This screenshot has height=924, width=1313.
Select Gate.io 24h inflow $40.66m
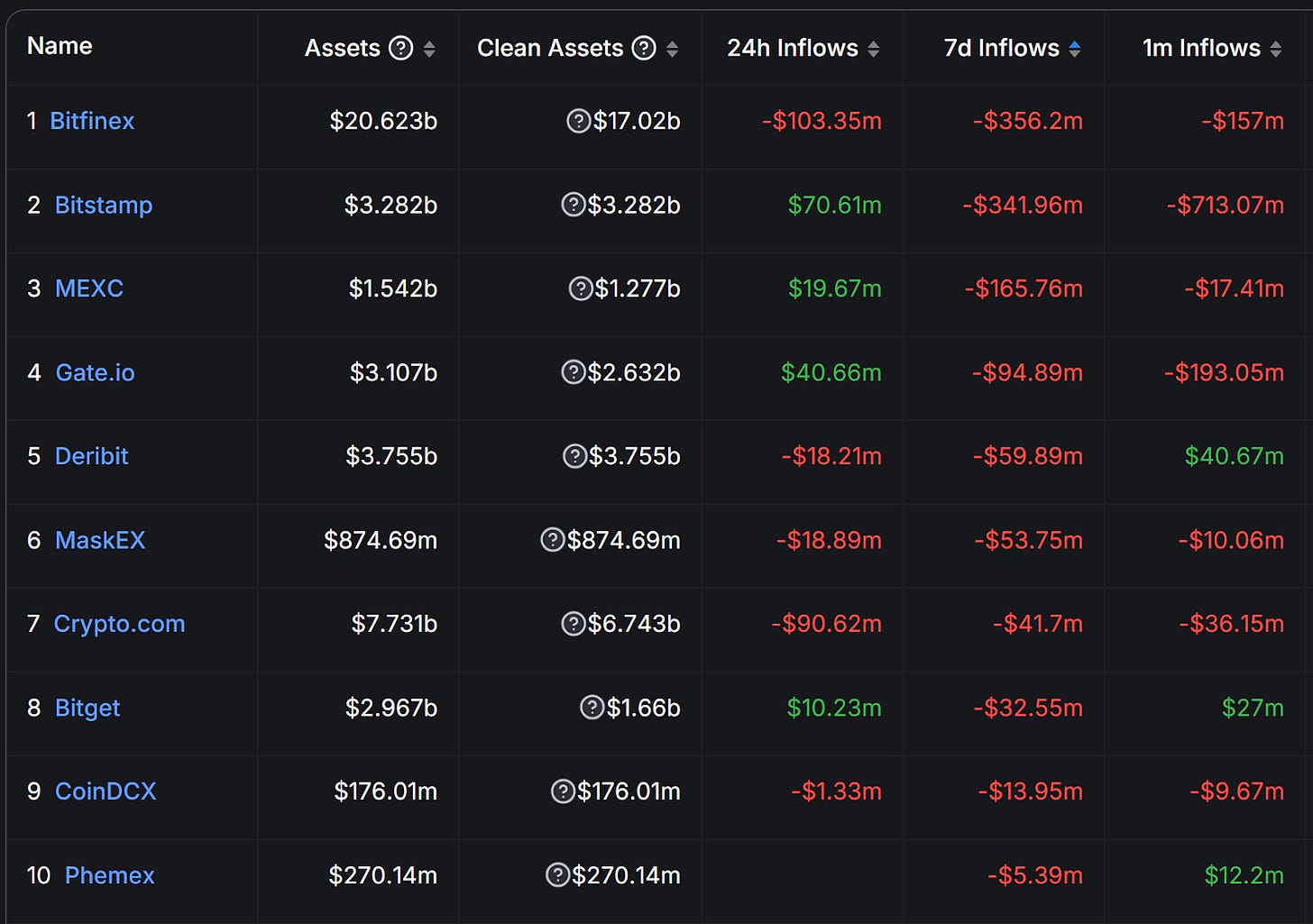point(831,372)
